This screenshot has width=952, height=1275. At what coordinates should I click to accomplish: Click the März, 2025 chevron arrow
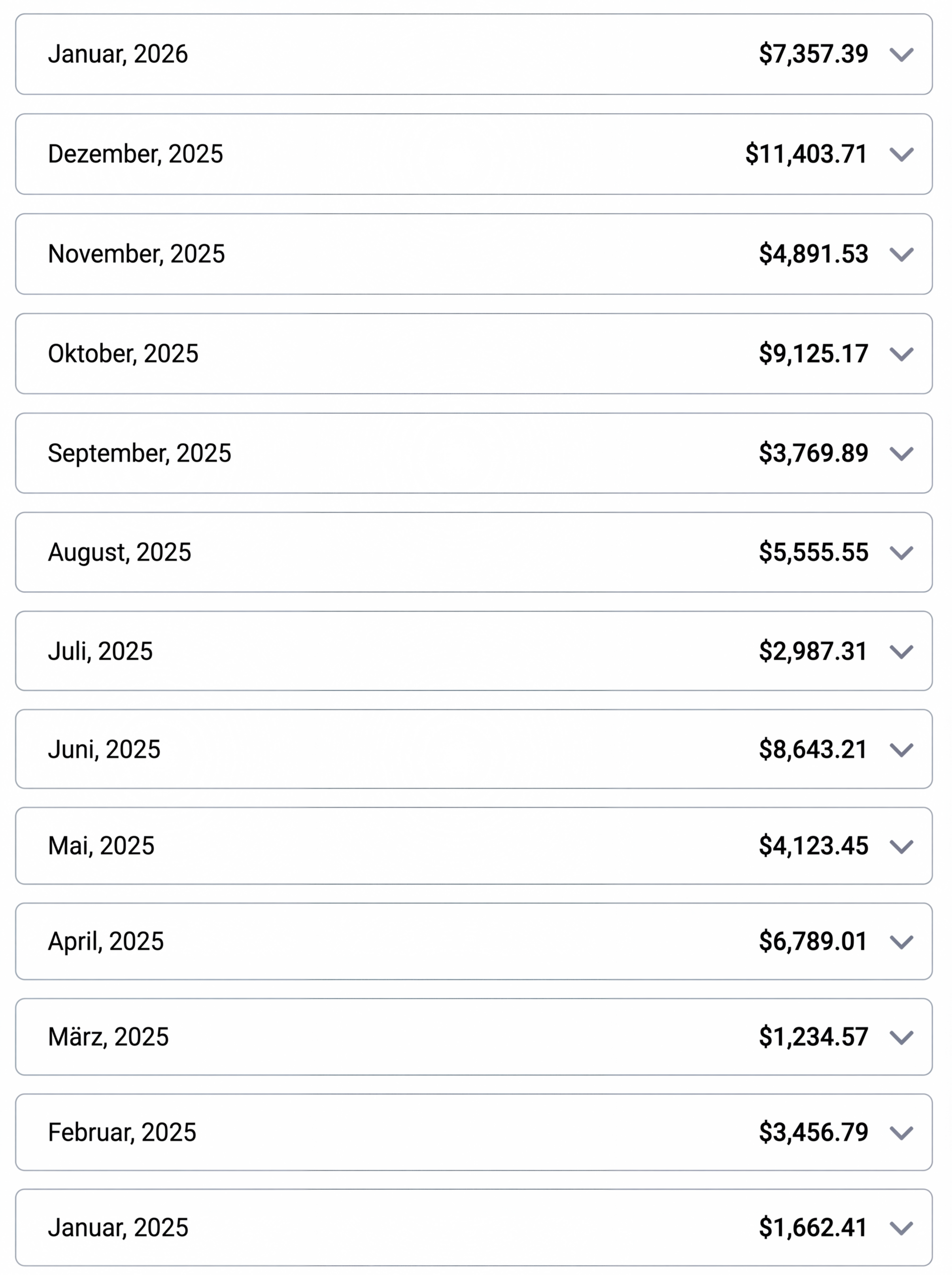[x=901, y=1037]
